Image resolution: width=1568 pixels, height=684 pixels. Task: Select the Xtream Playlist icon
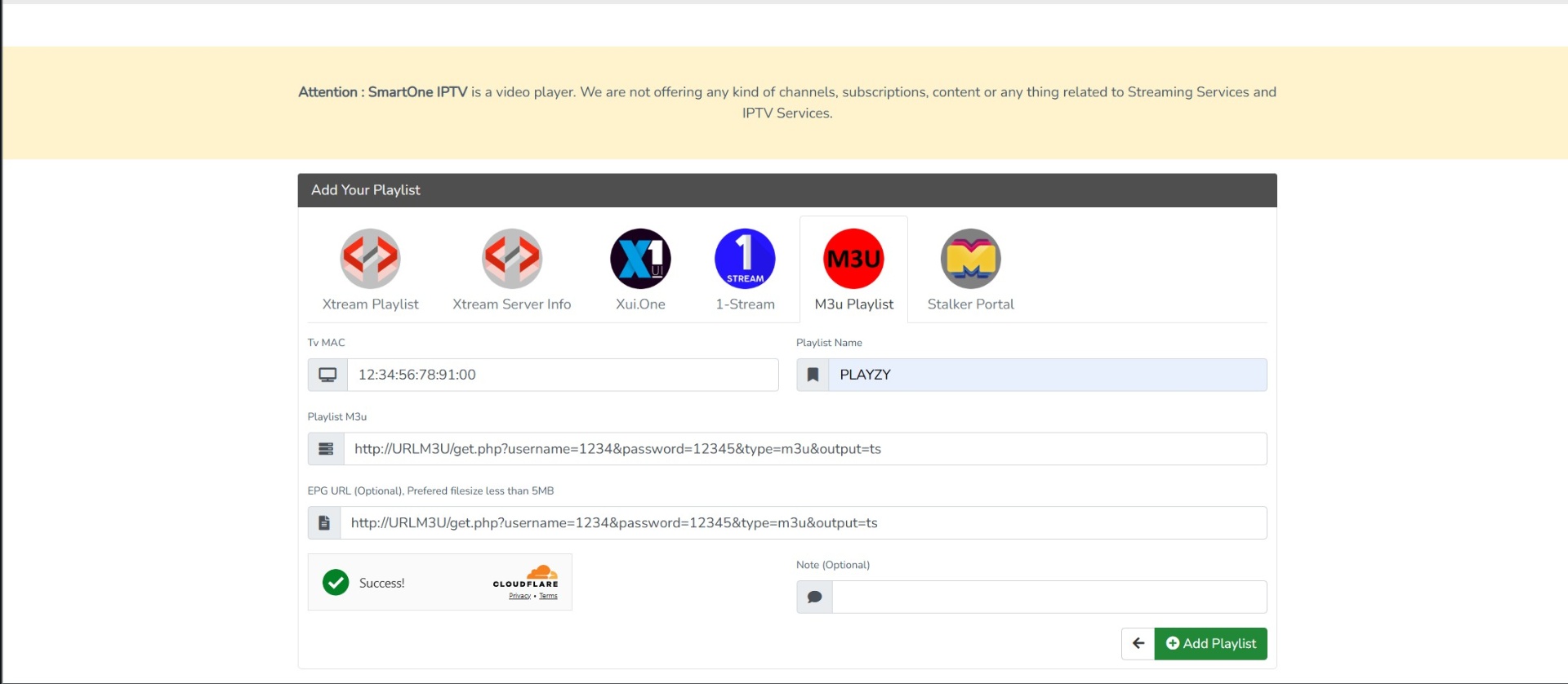point(370,258)
